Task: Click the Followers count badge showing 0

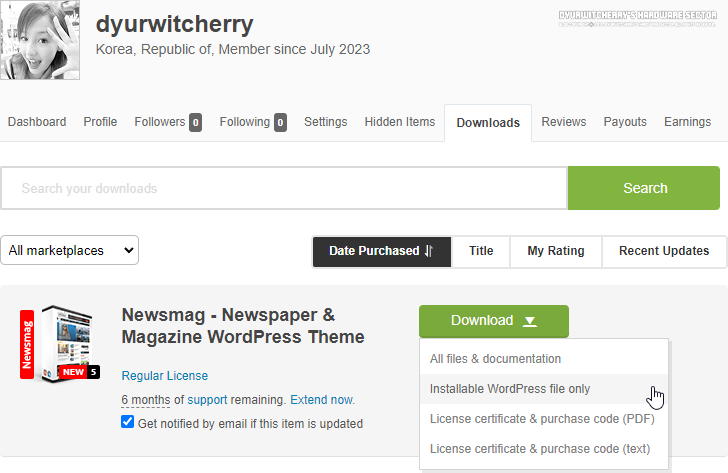Action: pos(195,123)
